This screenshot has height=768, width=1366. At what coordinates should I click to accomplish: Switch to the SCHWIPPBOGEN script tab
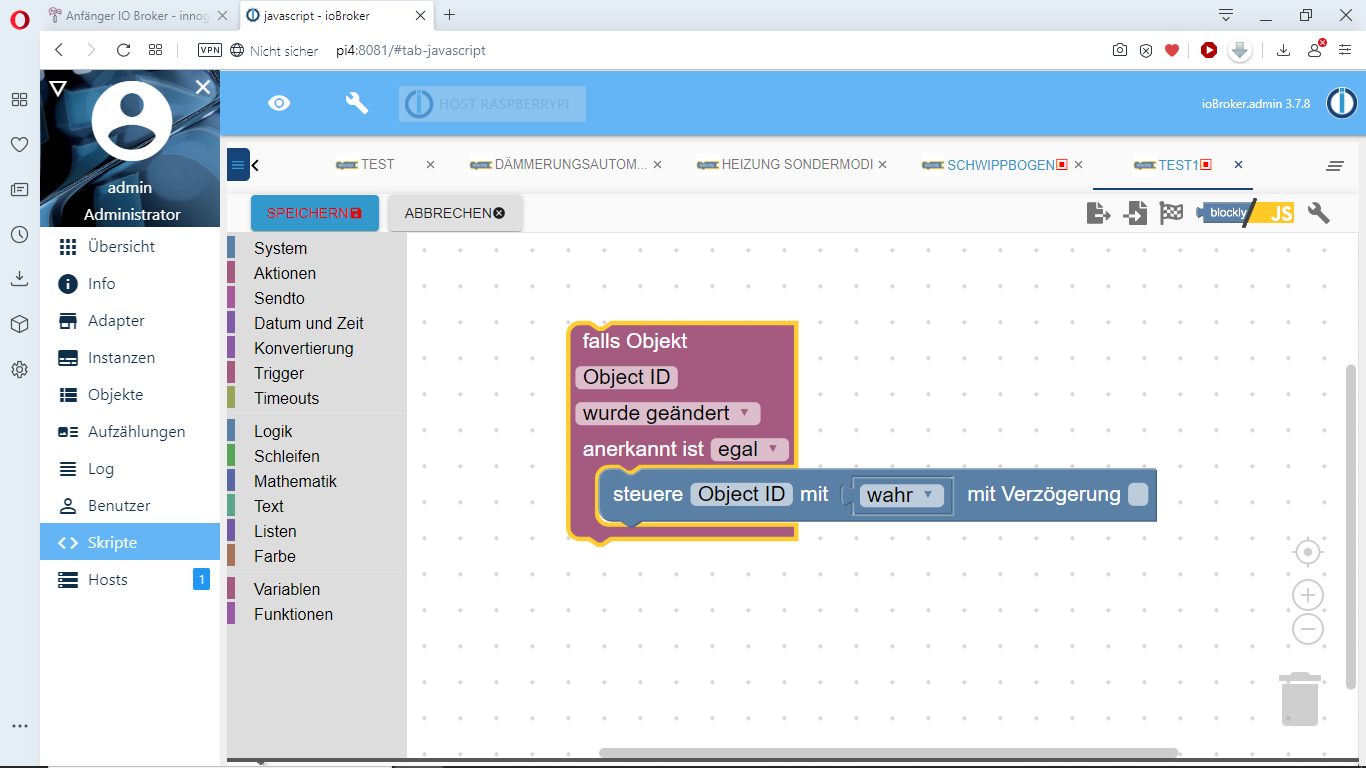coord(1000,165)
